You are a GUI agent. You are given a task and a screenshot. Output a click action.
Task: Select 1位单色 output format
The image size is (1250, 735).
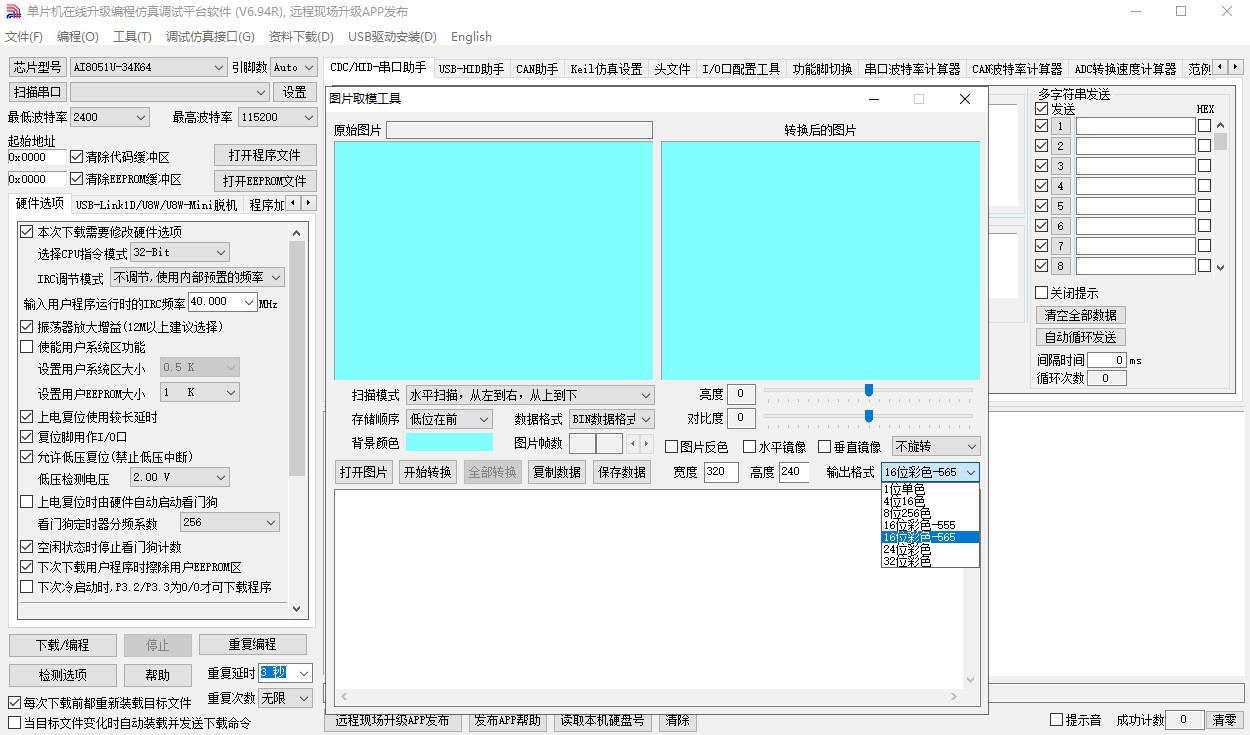pos(930,489)
